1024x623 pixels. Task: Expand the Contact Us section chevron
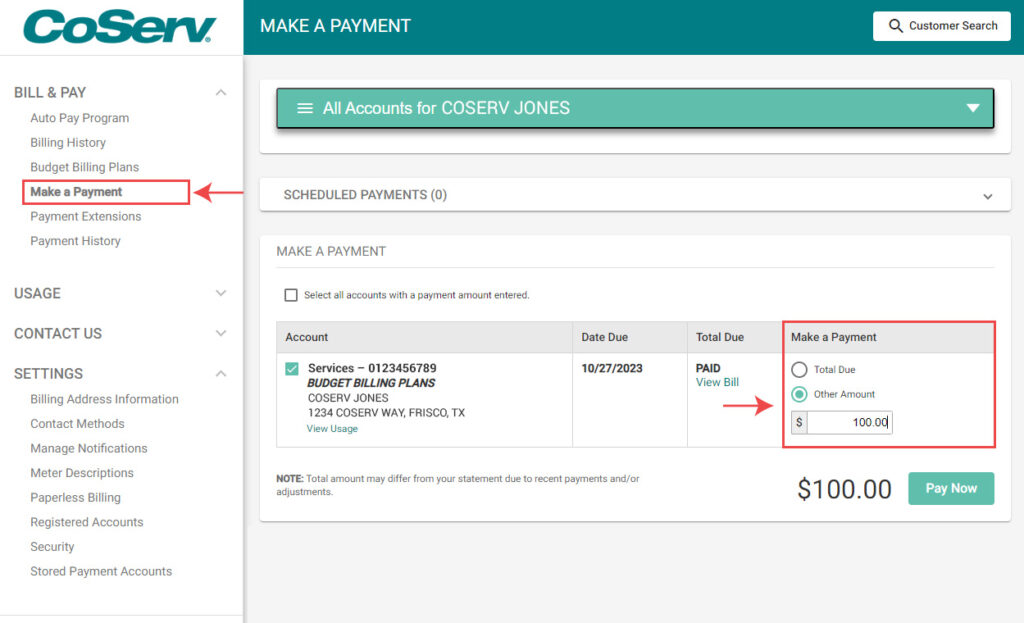click(x=221, y=333)
